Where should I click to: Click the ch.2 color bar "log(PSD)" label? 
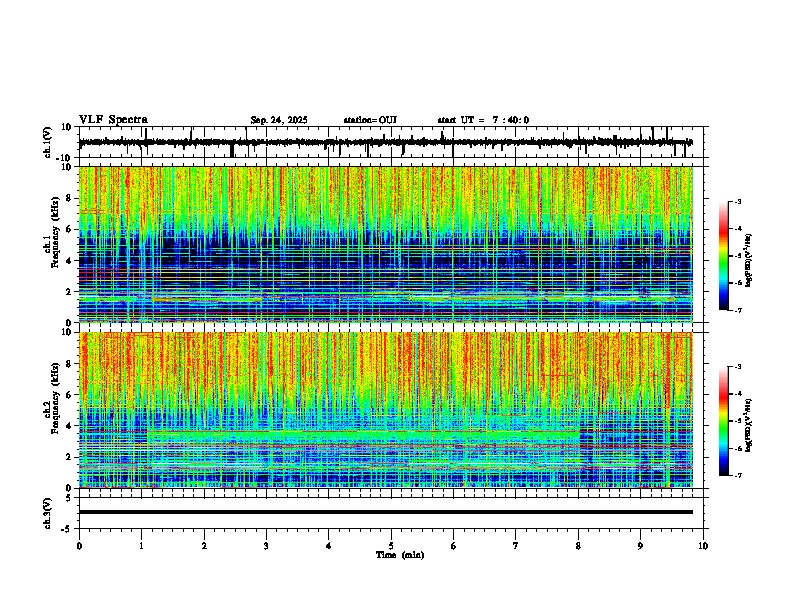click(749, 425)
